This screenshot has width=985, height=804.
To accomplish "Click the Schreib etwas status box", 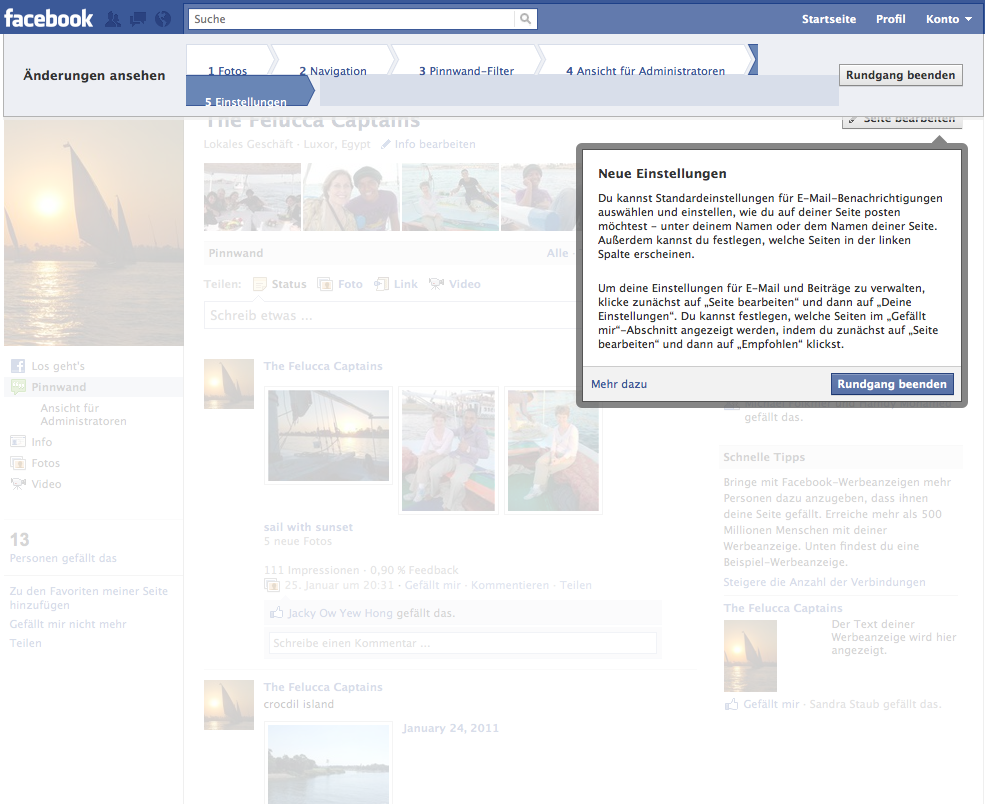I will tap(389, 315).
